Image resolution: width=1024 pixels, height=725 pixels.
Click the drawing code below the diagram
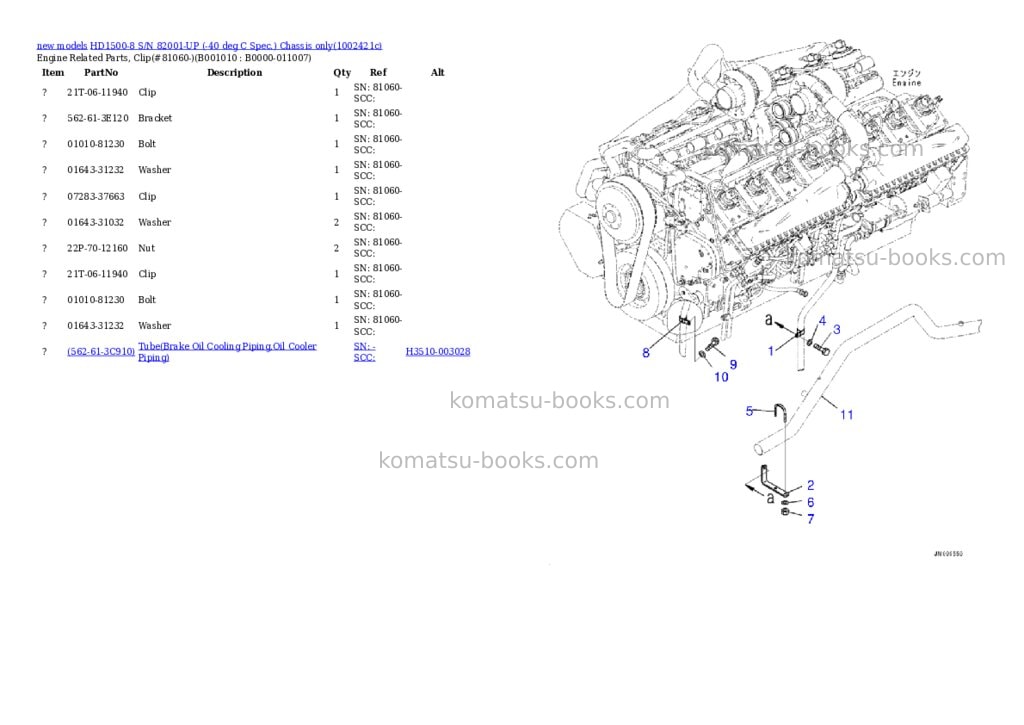pos(948,554)
